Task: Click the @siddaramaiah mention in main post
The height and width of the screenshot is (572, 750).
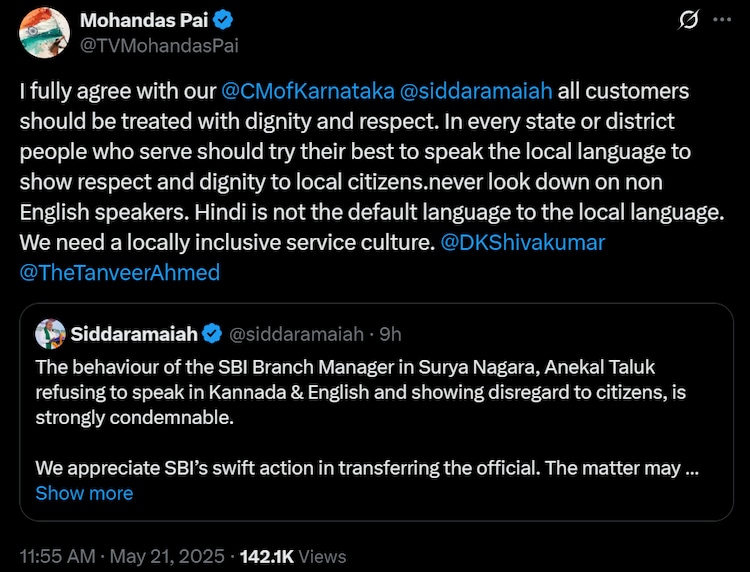Action: (x=475, y=92)
